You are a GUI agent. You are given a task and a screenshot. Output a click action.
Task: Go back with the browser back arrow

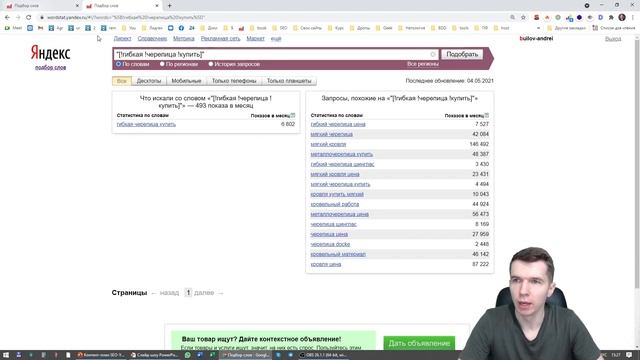tap(7, 18)
